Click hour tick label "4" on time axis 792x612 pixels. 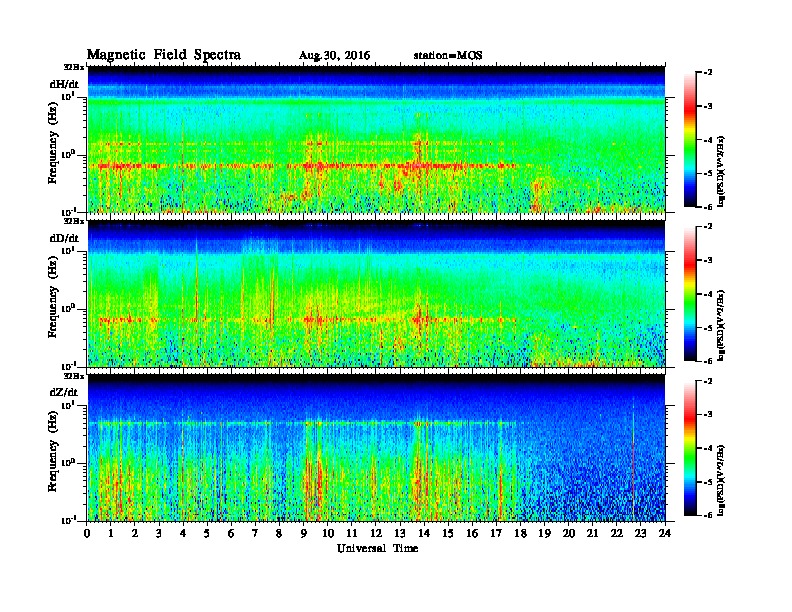point(183,534)
